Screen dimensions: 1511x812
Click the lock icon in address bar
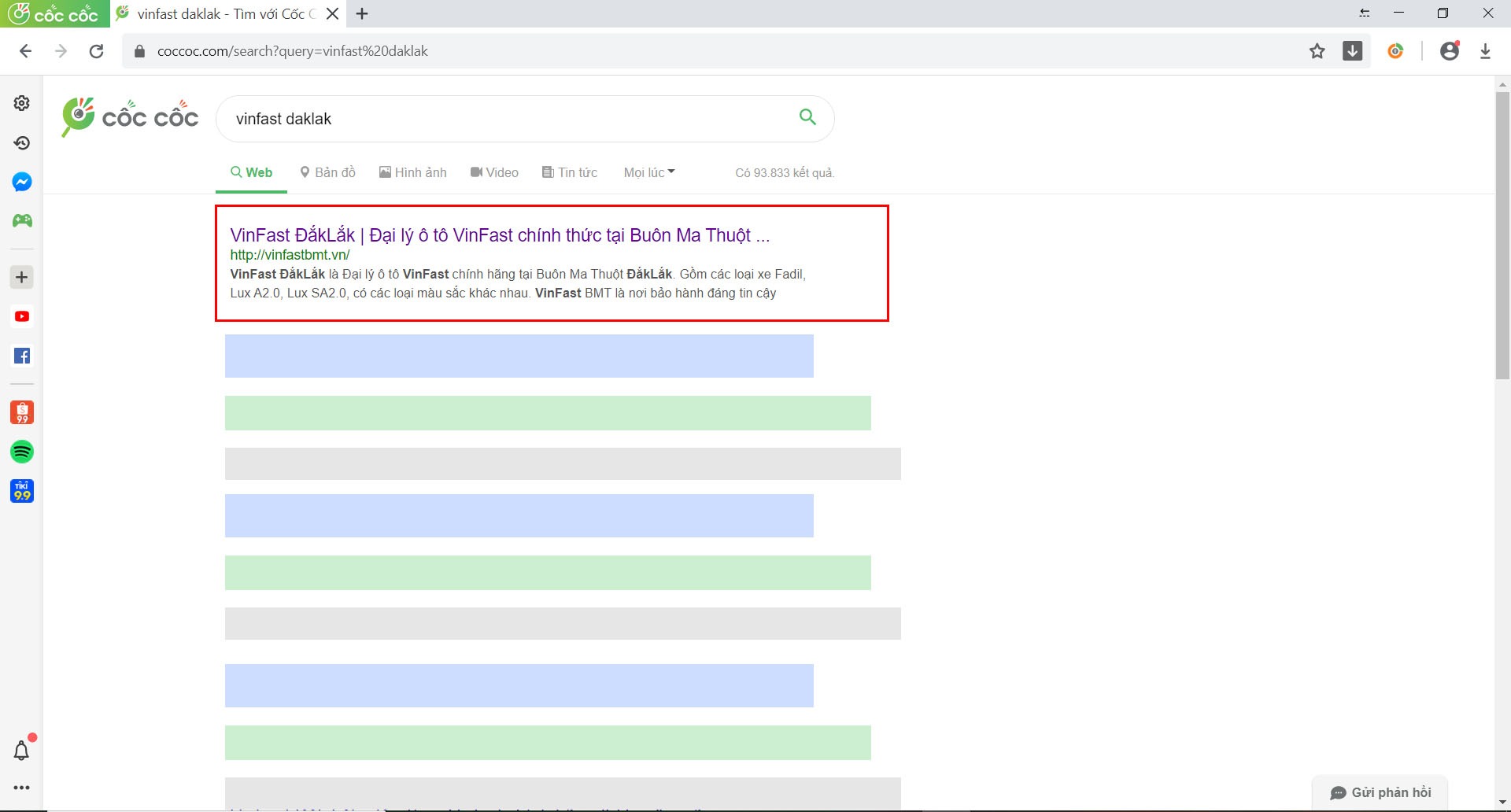pos(140,51)
